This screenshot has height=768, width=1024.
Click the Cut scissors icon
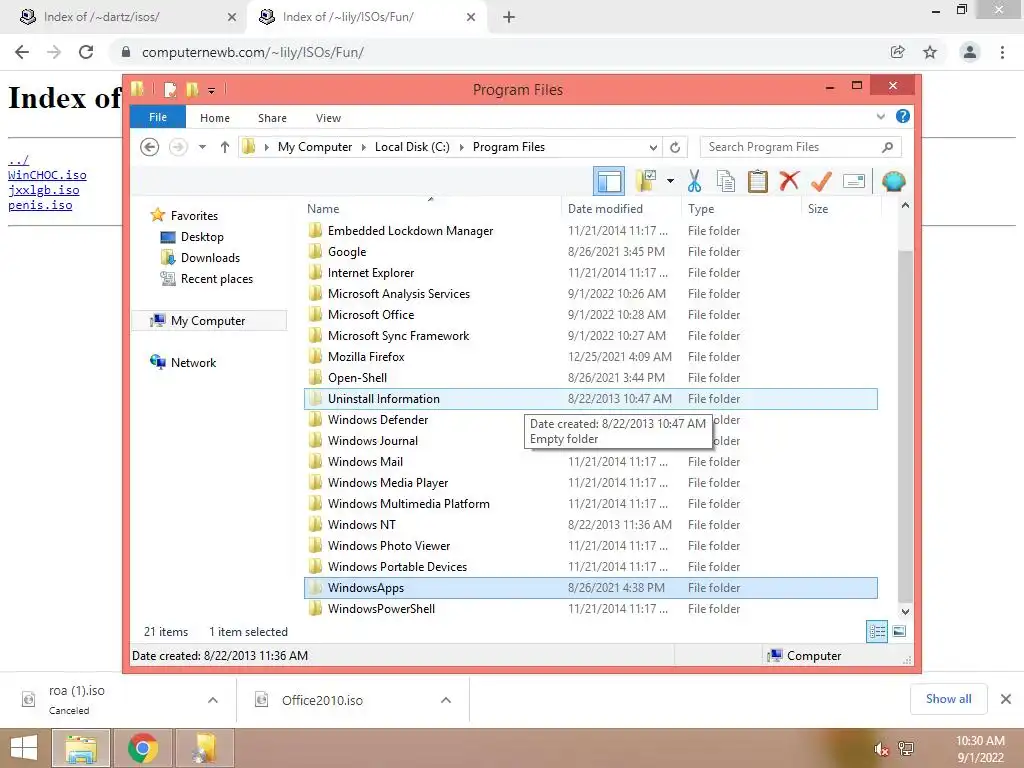pyautogui.click(x=694, y=181)
